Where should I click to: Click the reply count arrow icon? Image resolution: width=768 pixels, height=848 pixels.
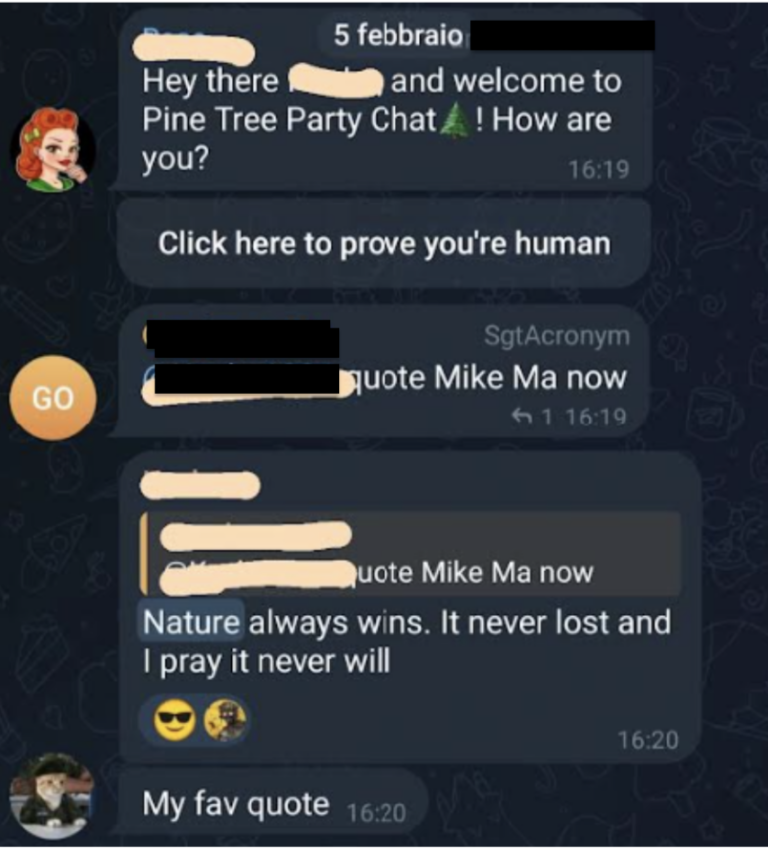(x=521, y=416)
